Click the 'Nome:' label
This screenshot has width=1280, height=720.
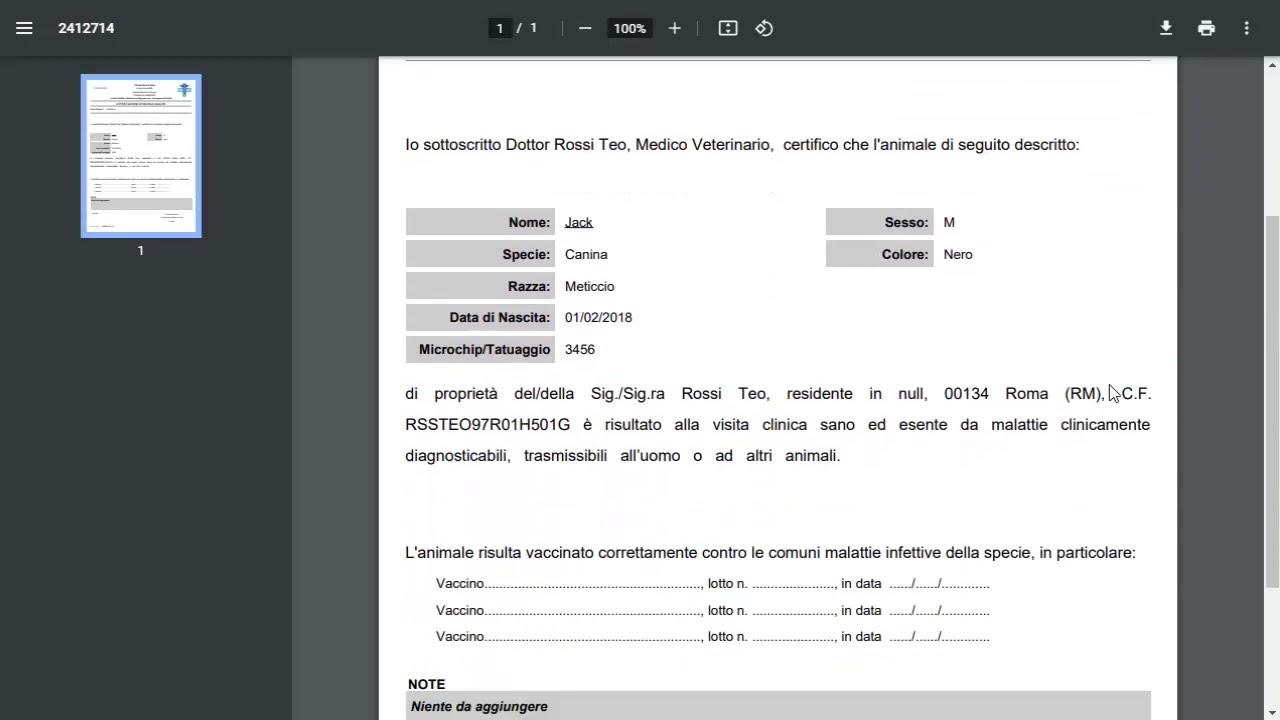[480, 222]
